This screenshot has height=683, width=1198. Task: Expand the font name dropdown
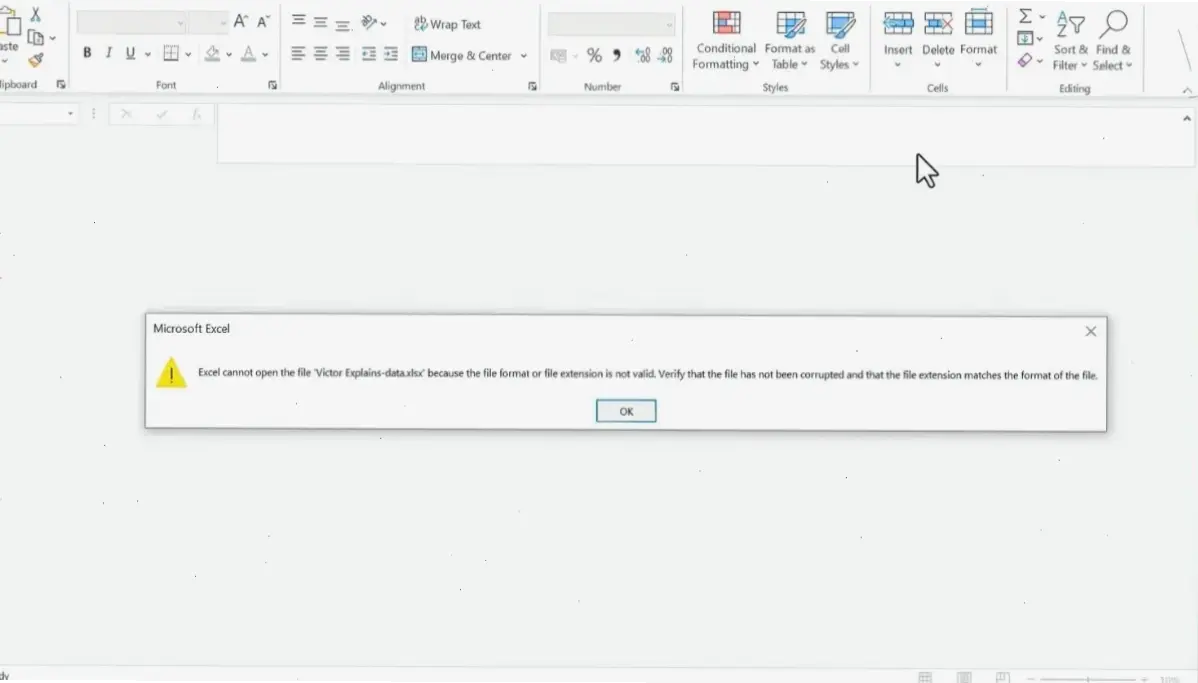[181, 23]
